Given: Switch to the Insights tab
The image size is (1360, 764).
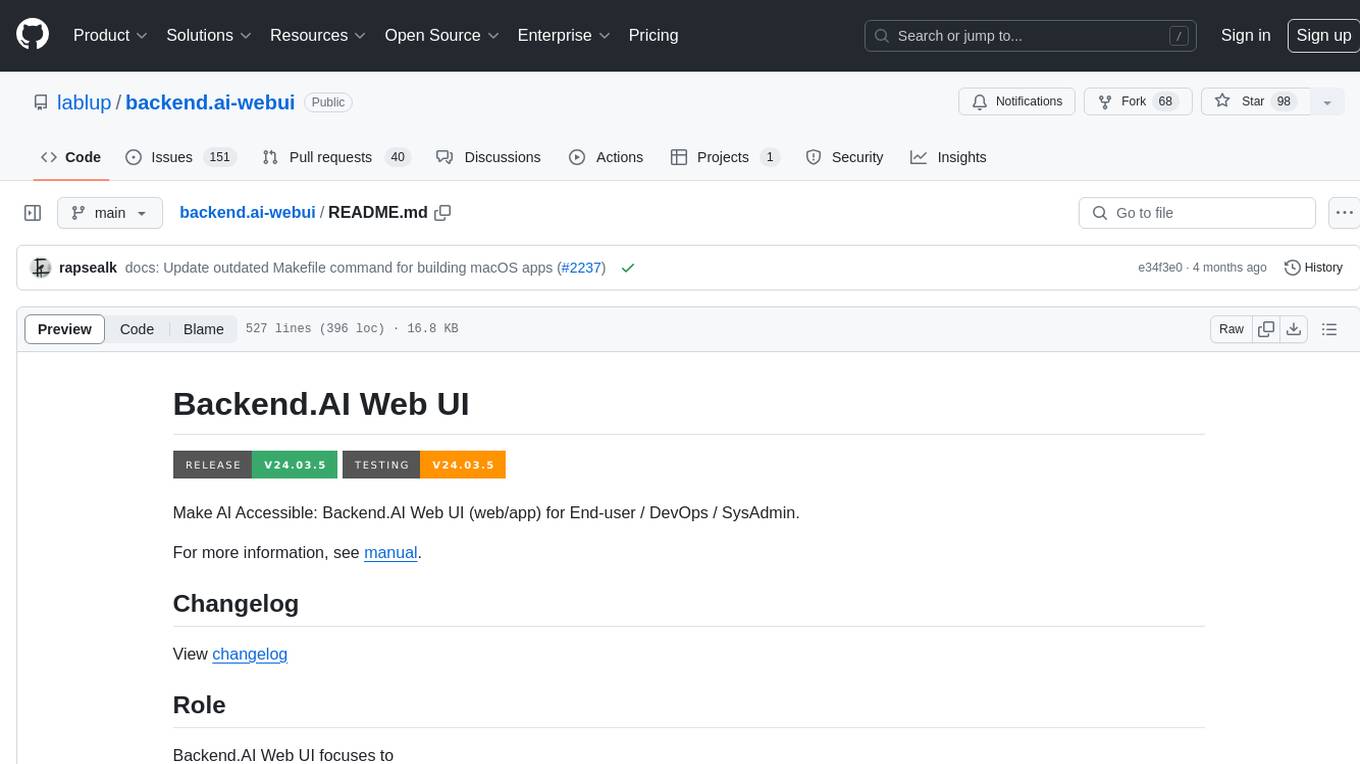Looking at the screenshot, I should (x=948, y=157).
